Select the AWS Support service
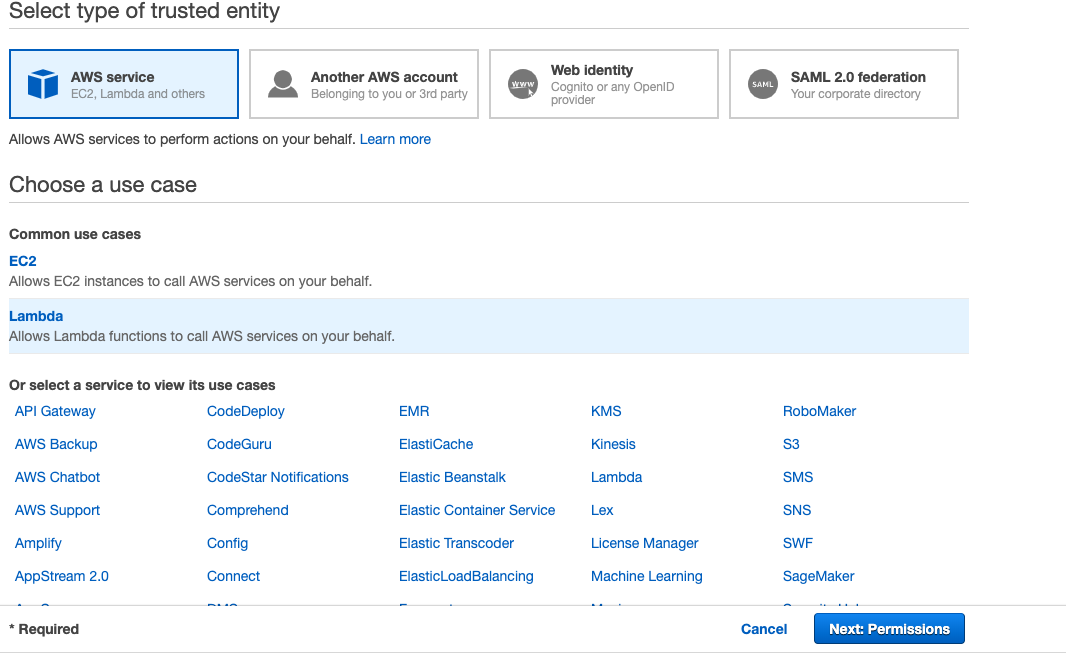The image size is (1066, 653). (x=57, y=510)
